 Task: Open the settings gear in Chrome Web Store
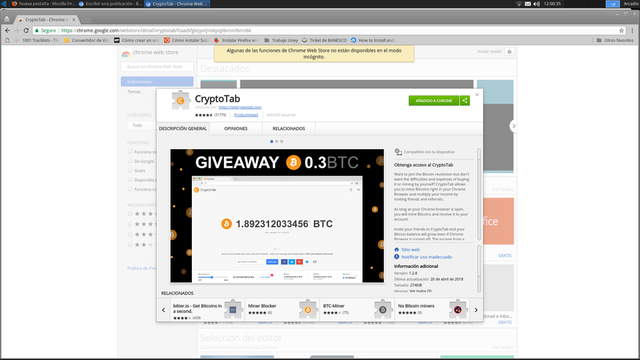point(509,52)
